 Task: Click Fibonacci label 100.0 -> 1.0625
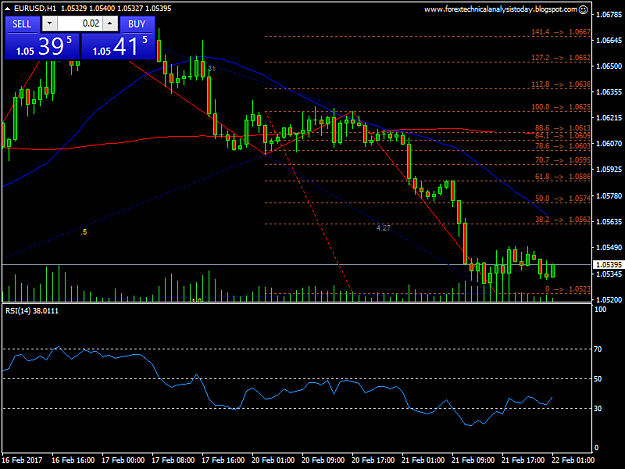tap(561, 107)
